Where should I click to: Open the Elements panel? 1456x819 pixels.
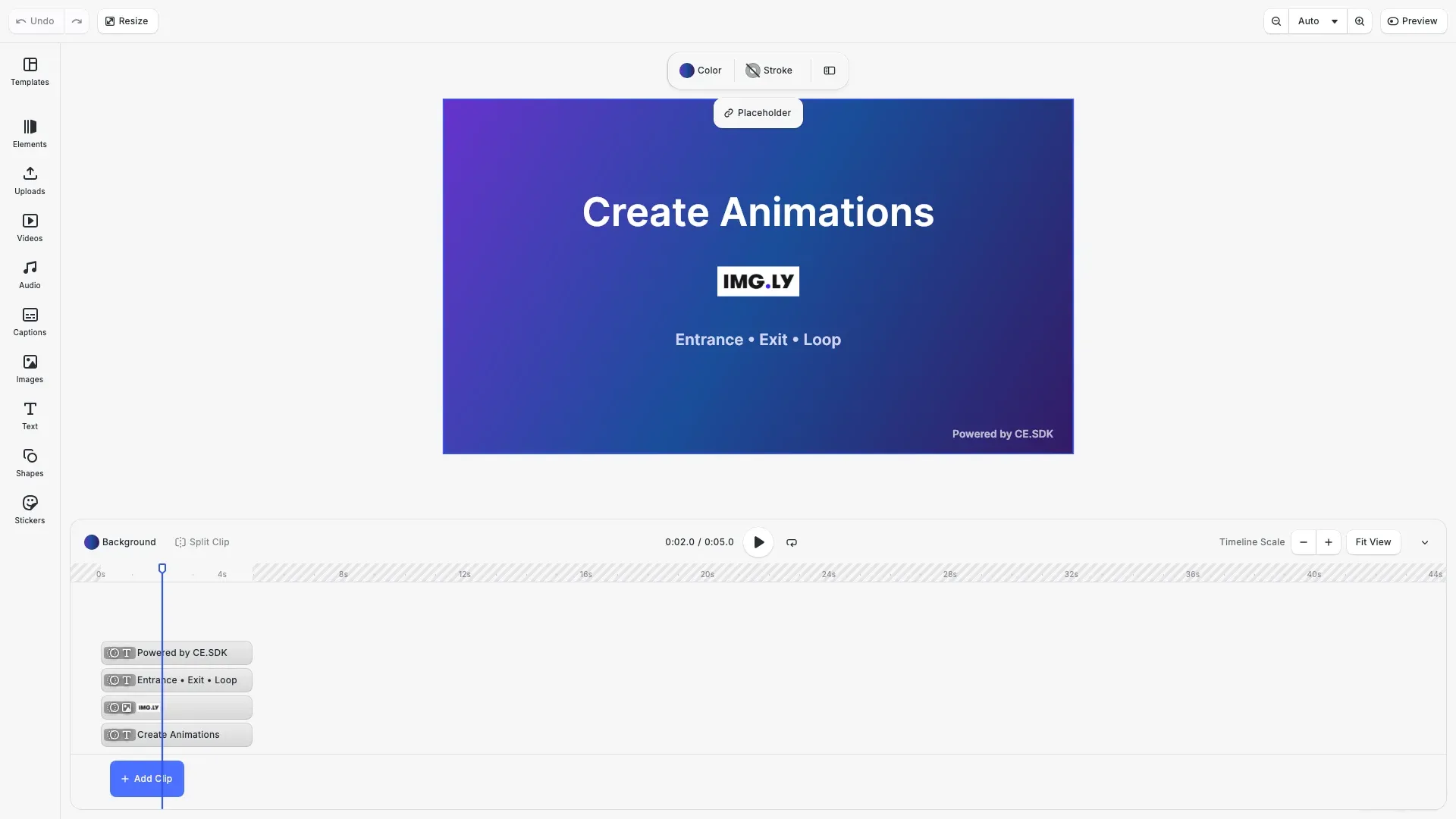(x=30, y=133)
